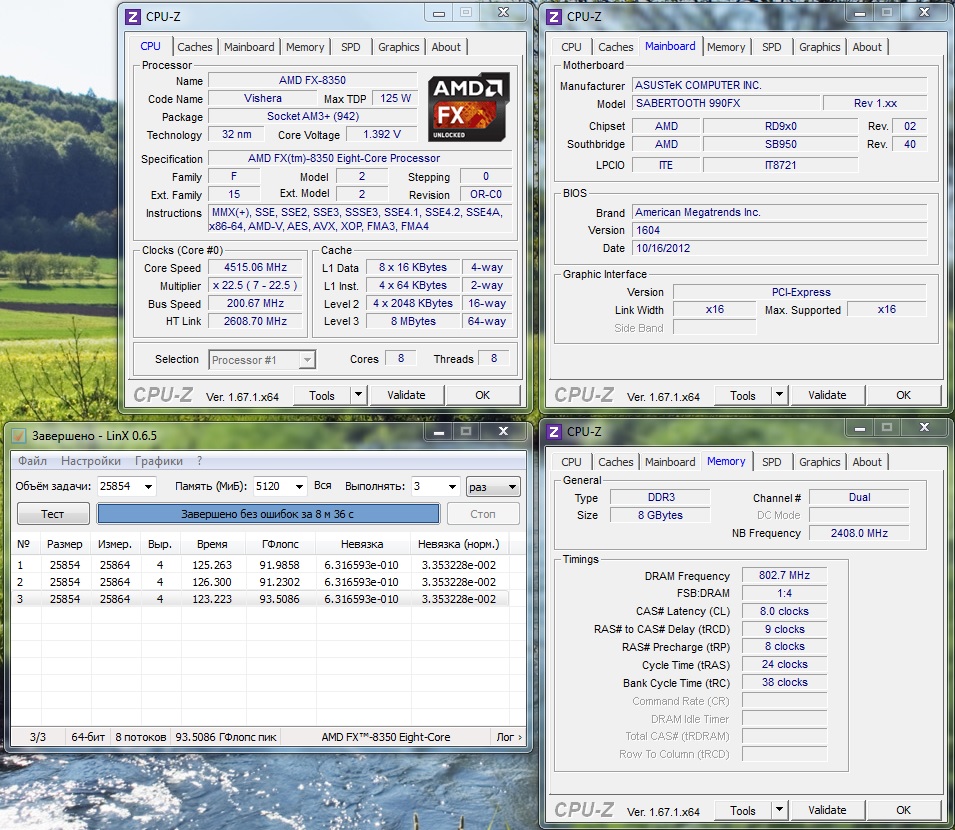Select the CPU tab in the Mainboard window
The height and width of the screenshot is (830, 955).
tap(571, 47)
